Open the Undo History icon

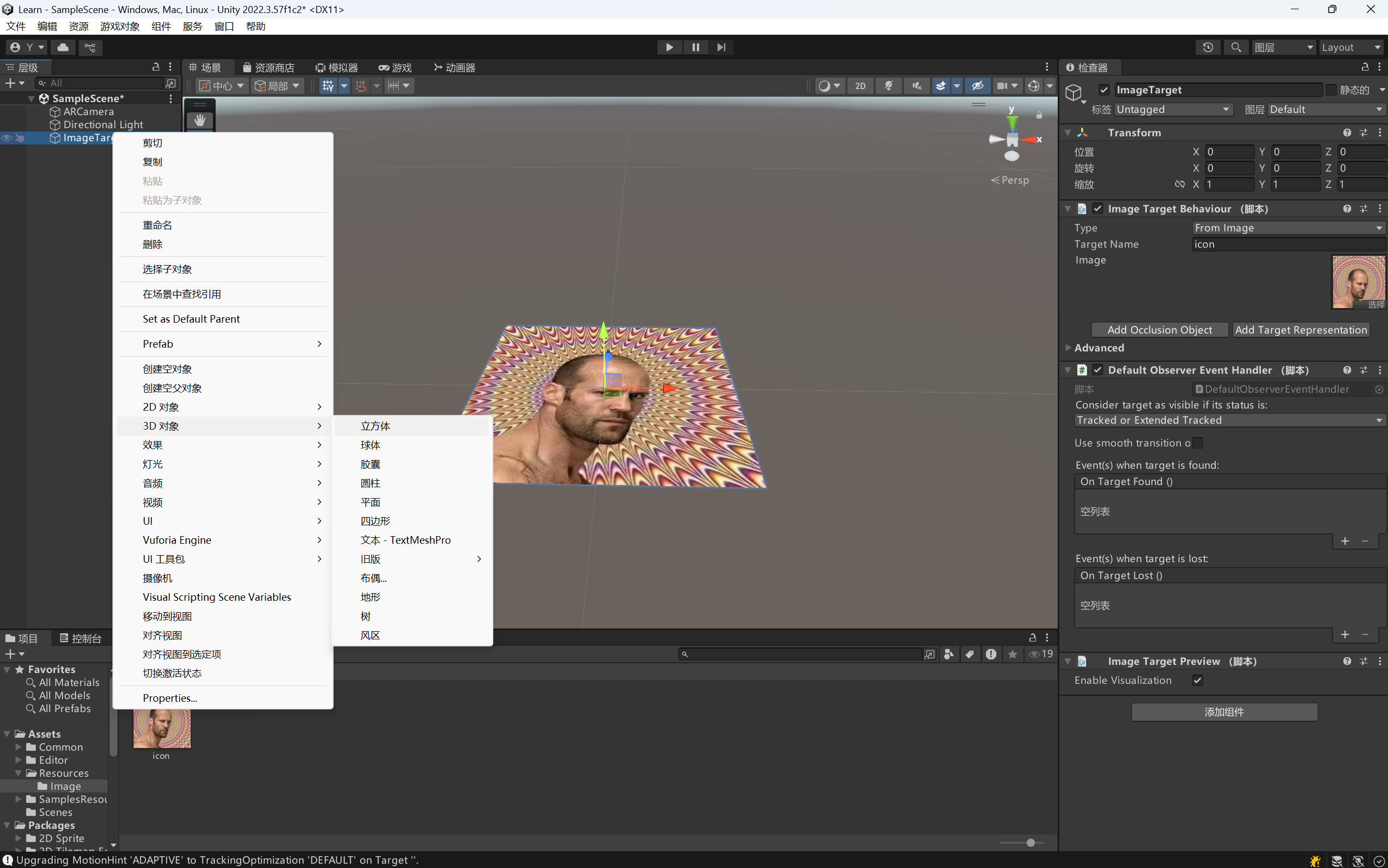[x=1208, y=47]
